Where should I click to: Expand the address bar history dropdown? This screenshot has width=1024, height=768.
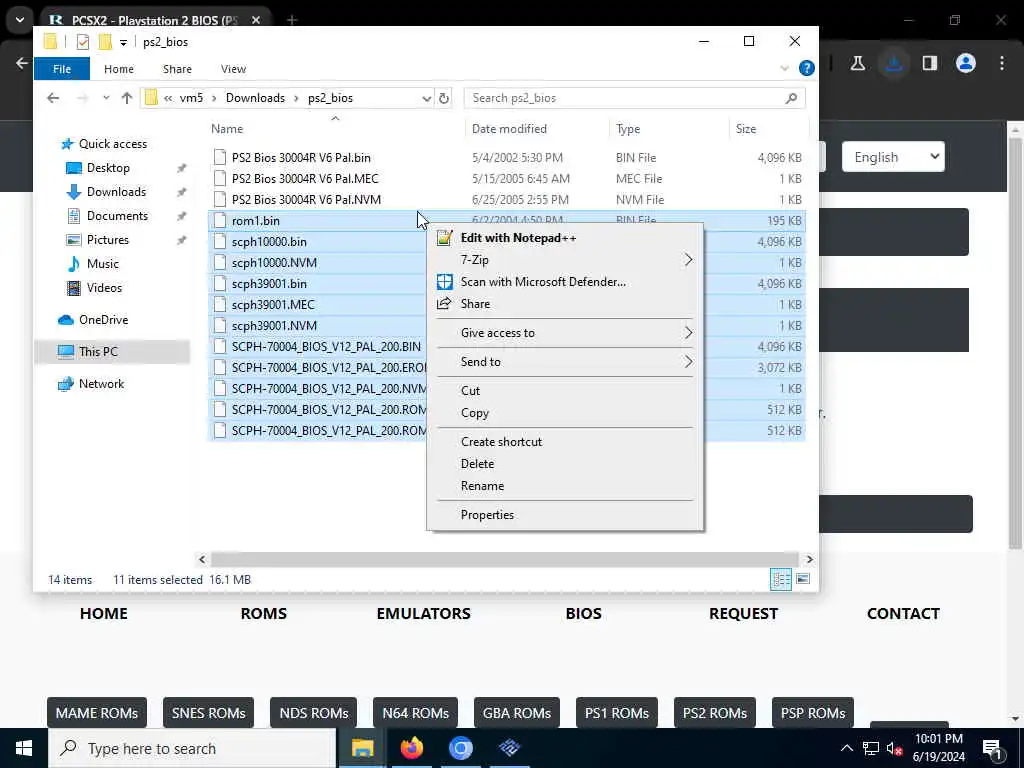tap(426, 98)
